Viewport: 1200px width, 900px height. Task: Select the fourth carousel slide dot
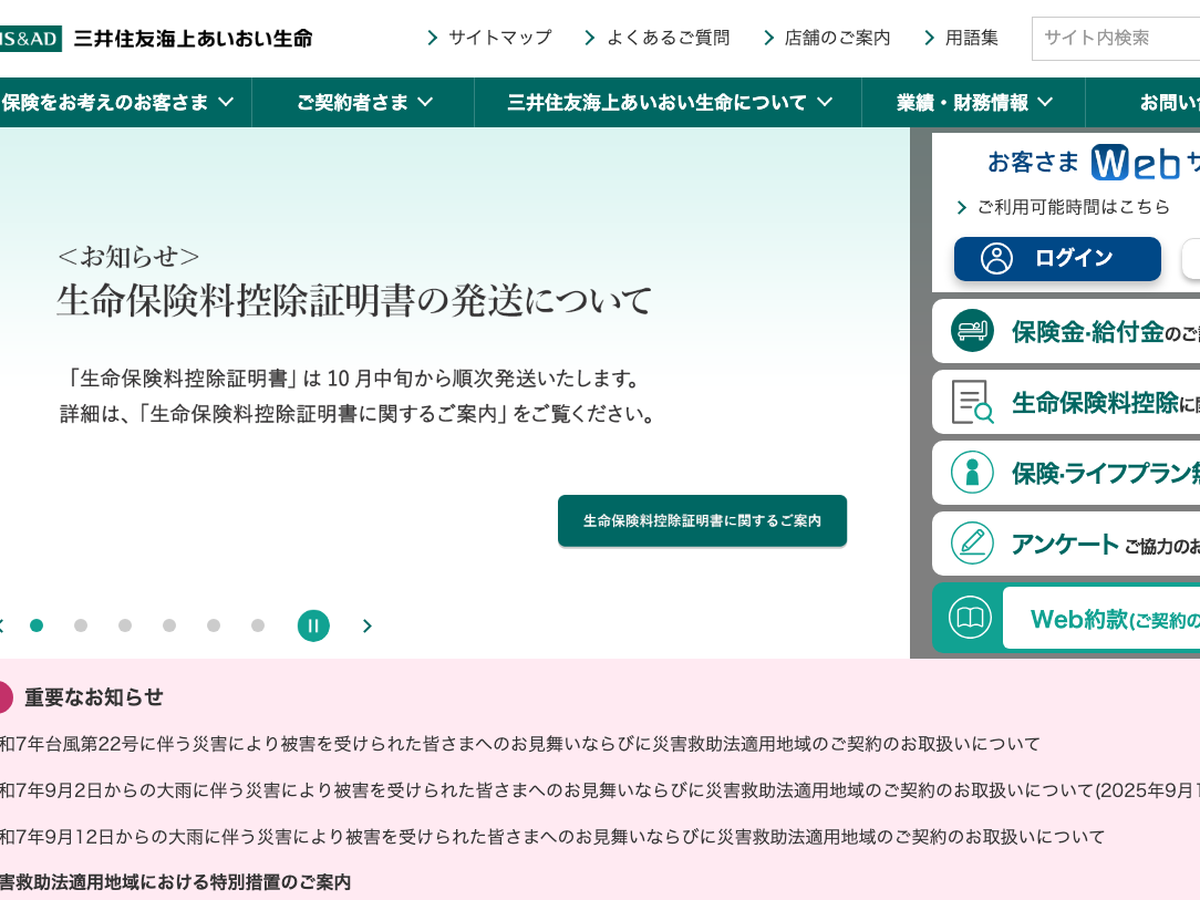169,626
